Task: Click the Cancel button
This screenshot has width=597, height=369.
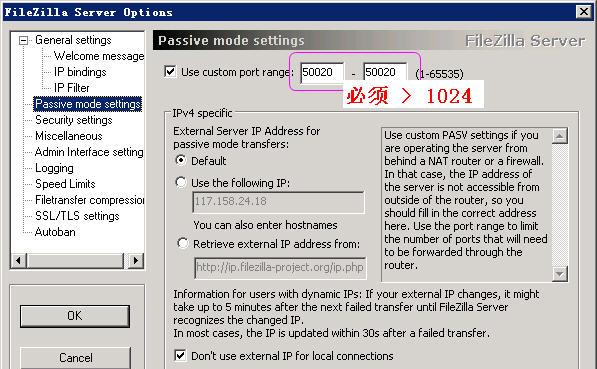Action: point(75,358)
